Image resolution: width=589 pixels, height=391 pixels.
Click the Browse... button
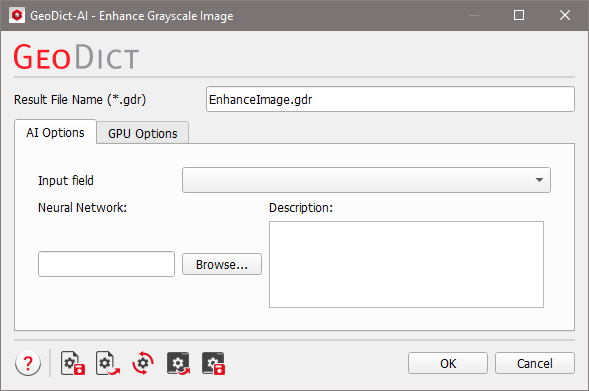(222, 264)
